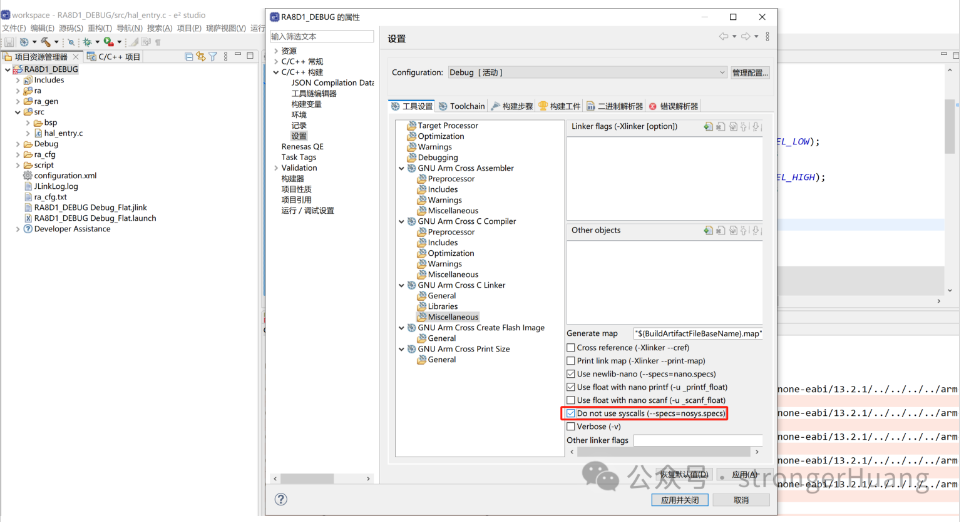
Task: Switch to the 构建工件 tab
Action: pyautogui.click(x=560, y=106)
